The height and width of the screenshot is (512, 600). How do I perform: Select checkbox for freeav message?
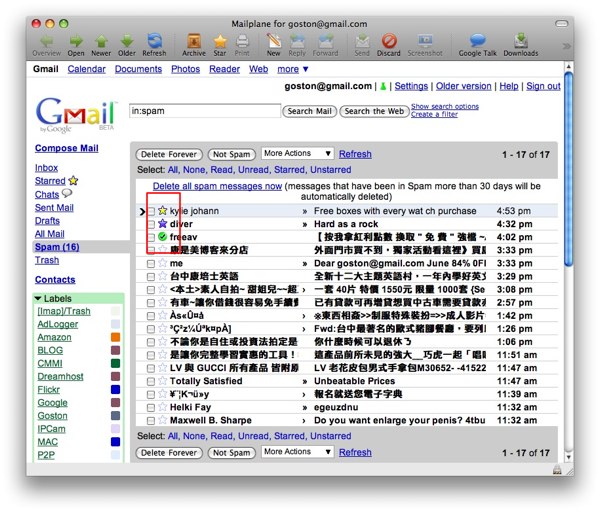[x=151, y=237]
